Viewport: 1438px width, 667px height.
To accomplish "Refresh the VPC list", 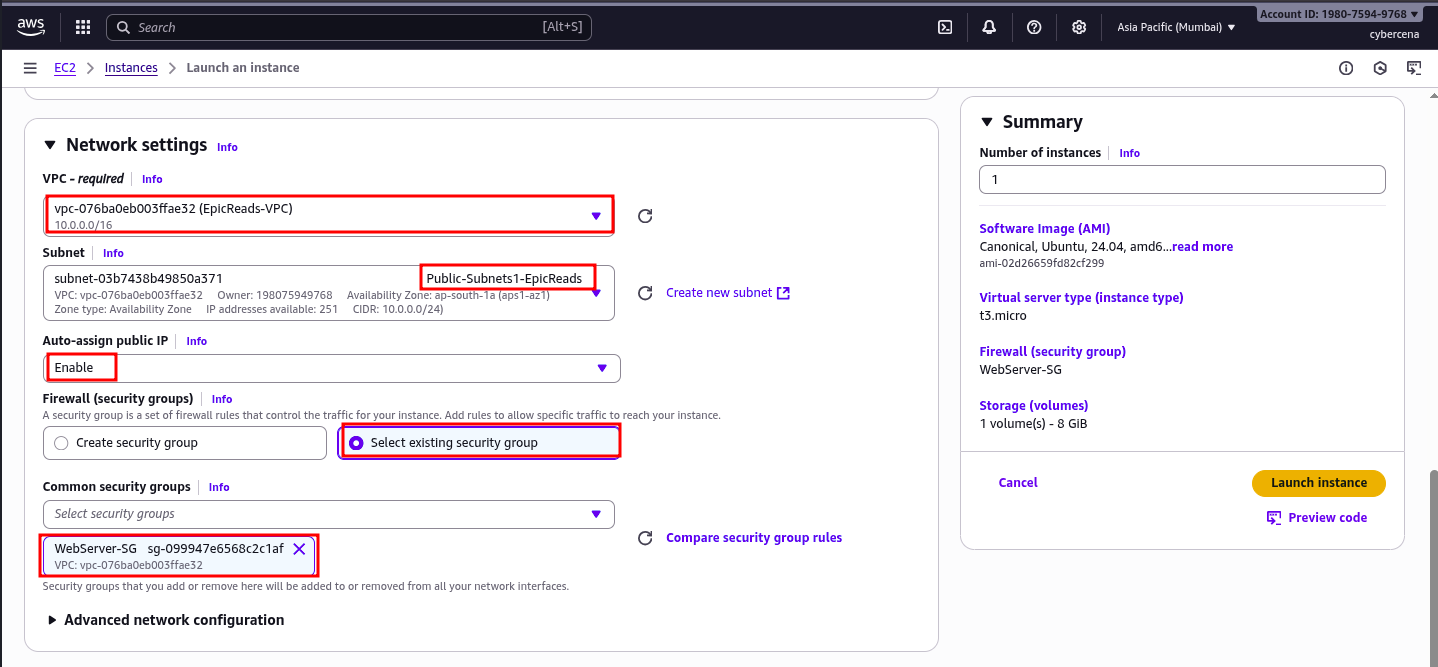I will pyautogui.click(x=645, y=216).
